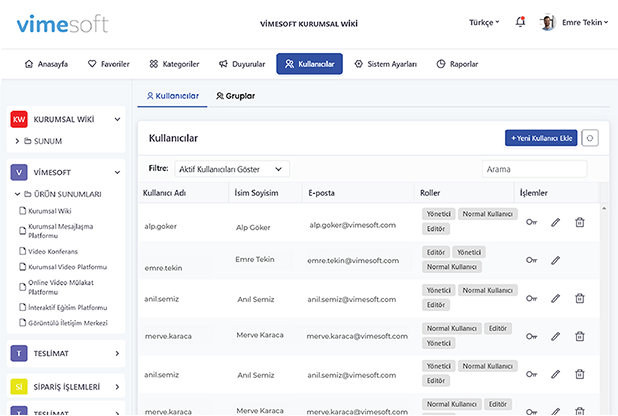This screenshot has width=618, height=416.
Task: Click the Emre Tekin profile avatar
Action: 547,22
